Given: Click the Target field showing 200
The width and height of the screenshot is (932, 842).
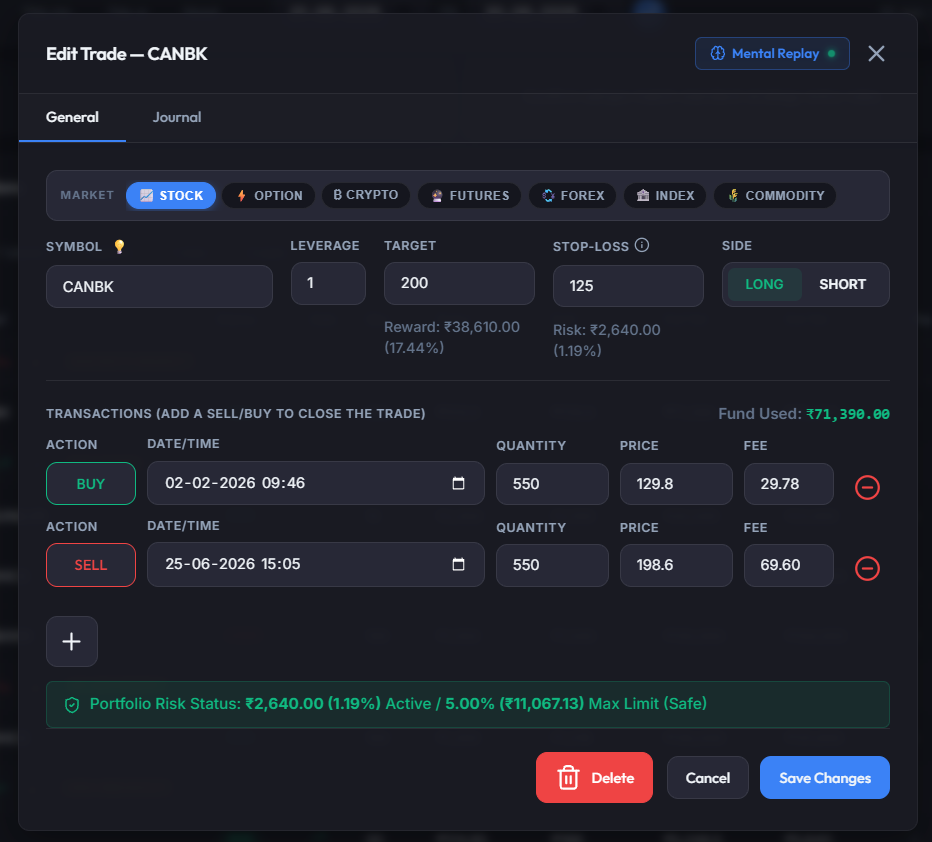Looking at the screenshot, I should pyautogui.click(x=459, y=283).
